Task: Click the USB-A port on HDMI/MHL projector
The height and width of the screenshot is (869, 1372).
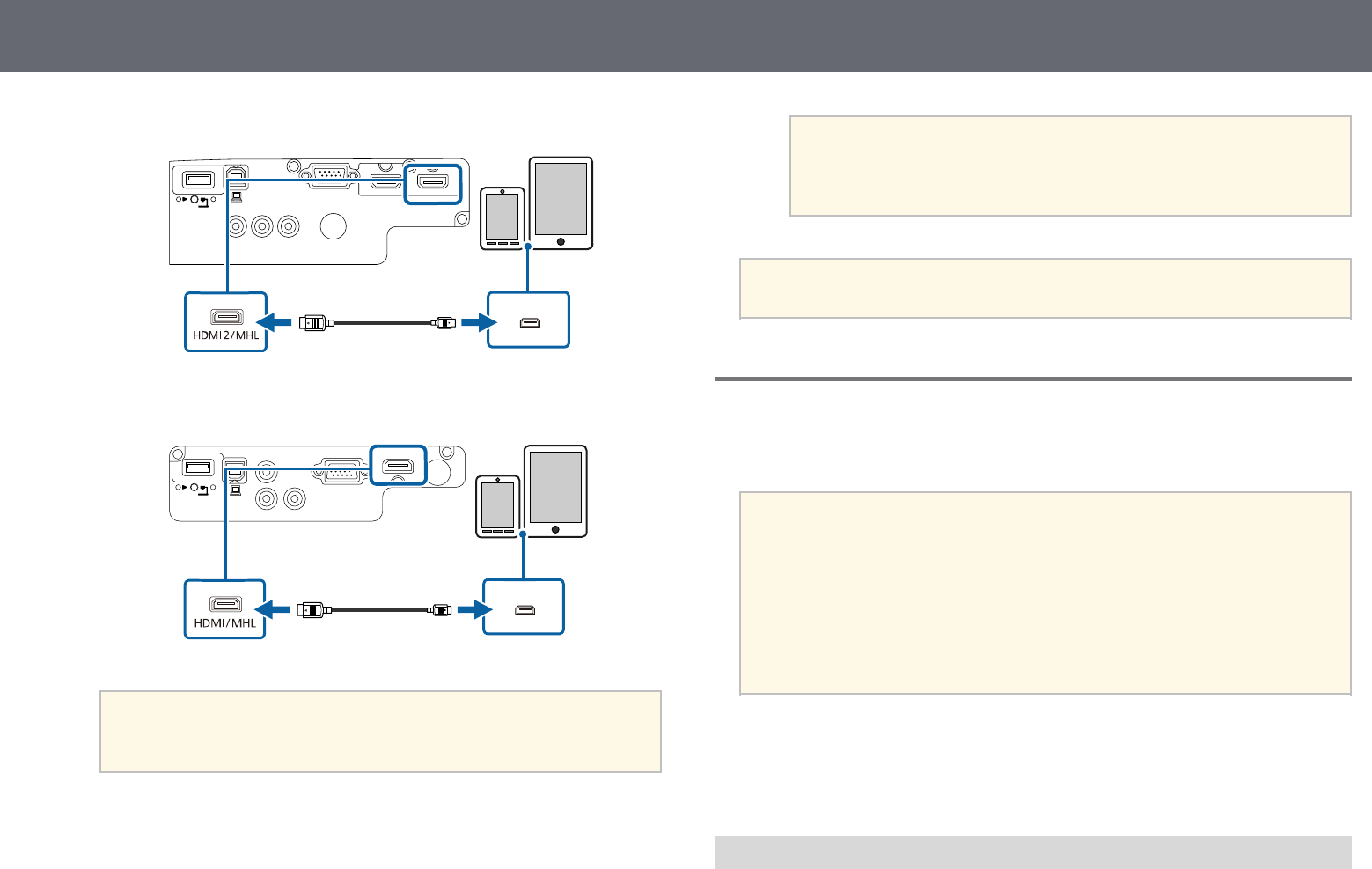Action: click(x=198, y=467)
